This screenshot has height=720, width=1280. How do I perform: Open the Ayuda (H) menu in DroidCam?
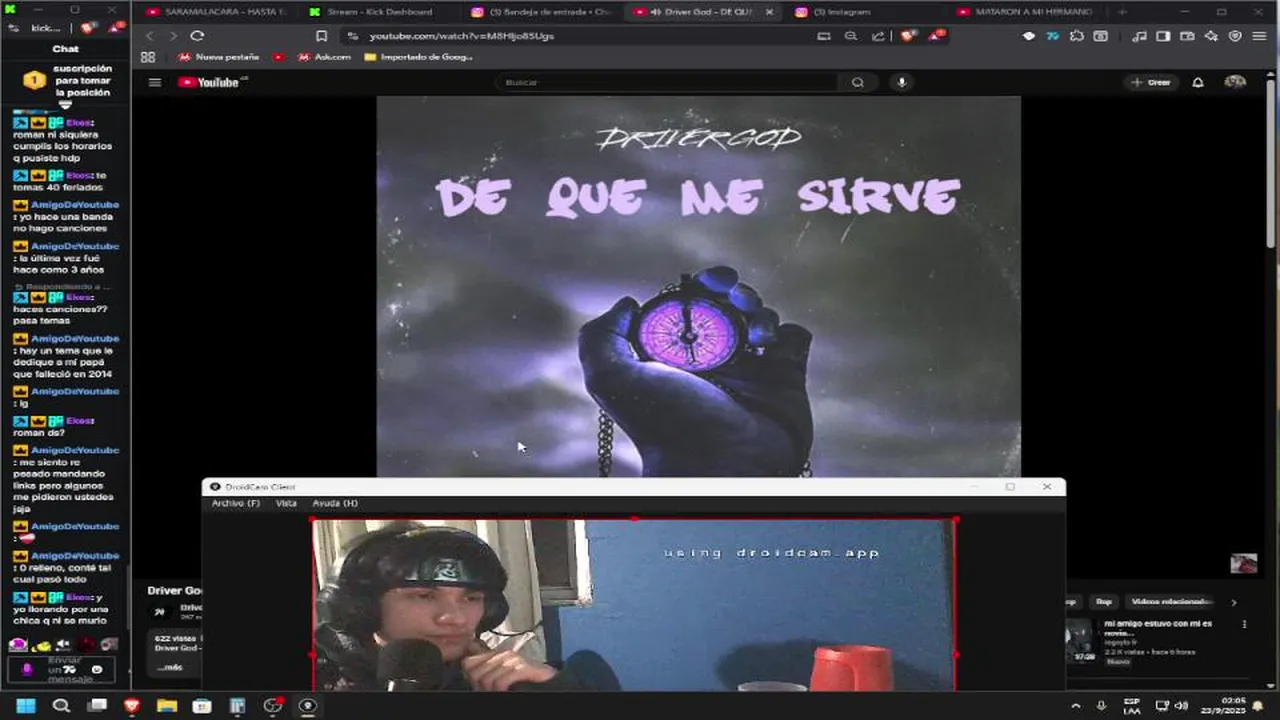click(335, 503)
